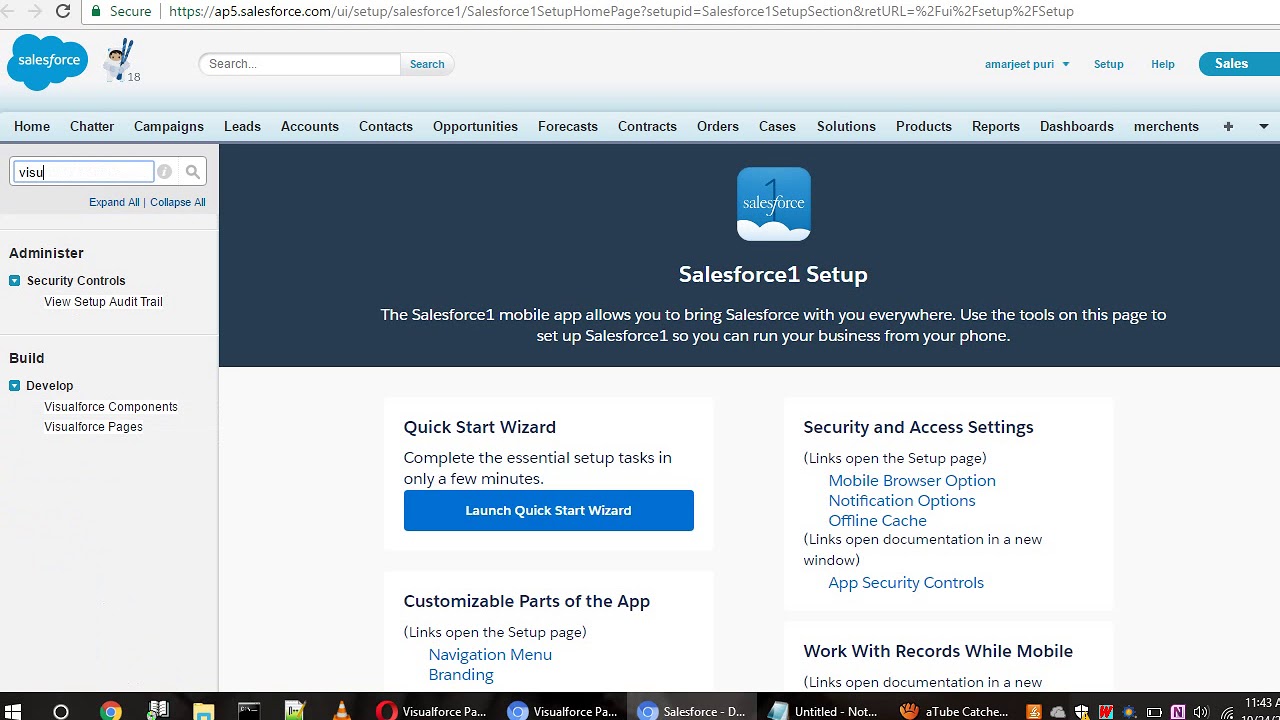Open the Home tab
This screenshot has width=1280, height=720.
tap(32, 127)
